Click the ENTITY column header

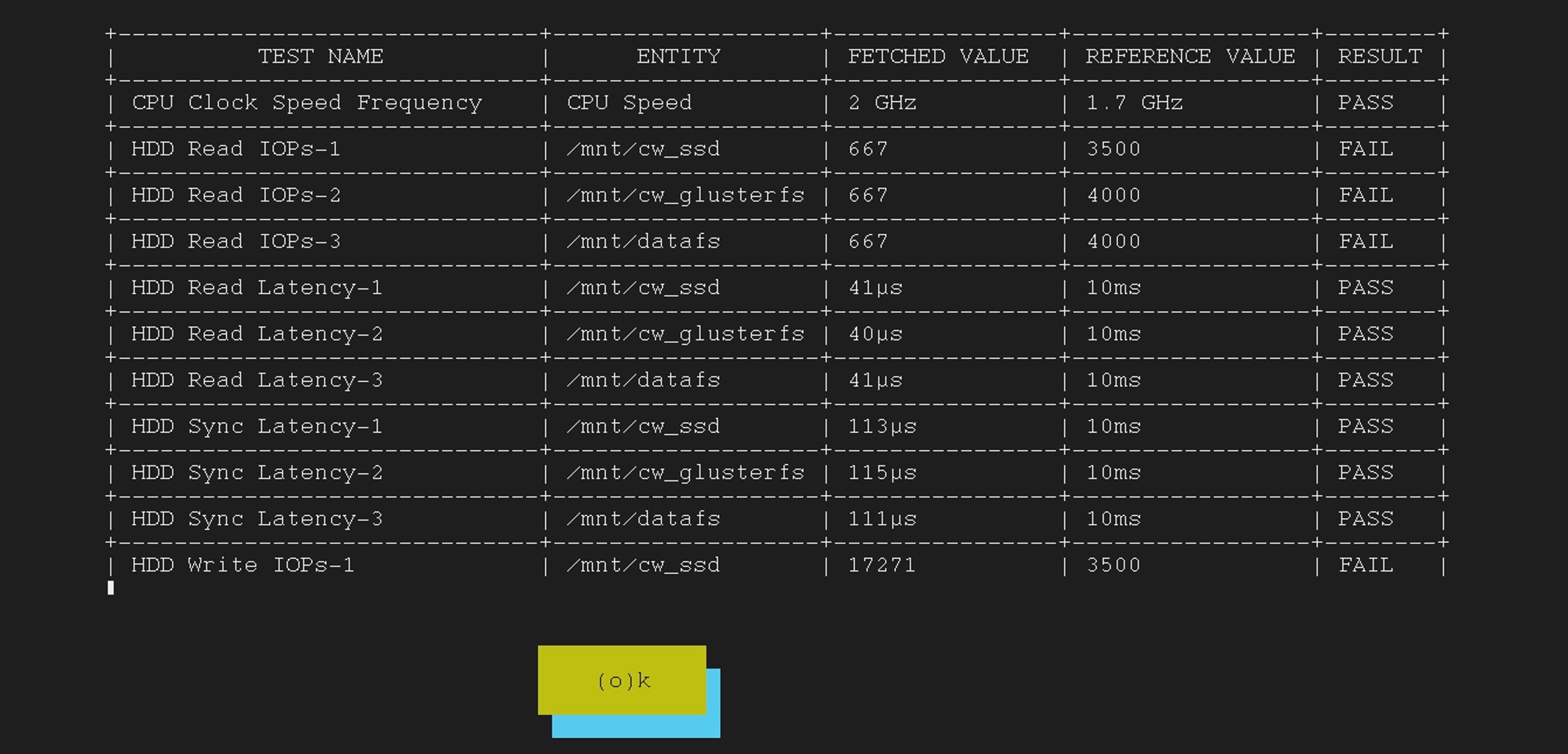coord(679,57)
